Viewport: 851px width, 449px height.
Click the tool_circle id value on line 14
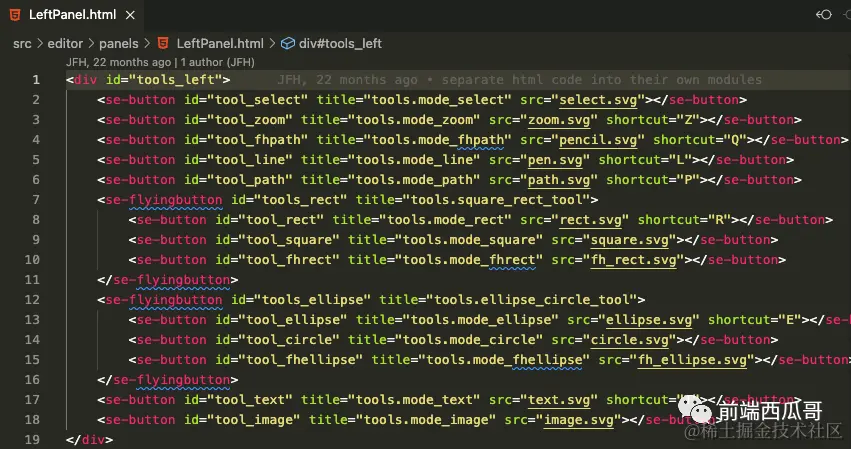[x=288, y=340]
